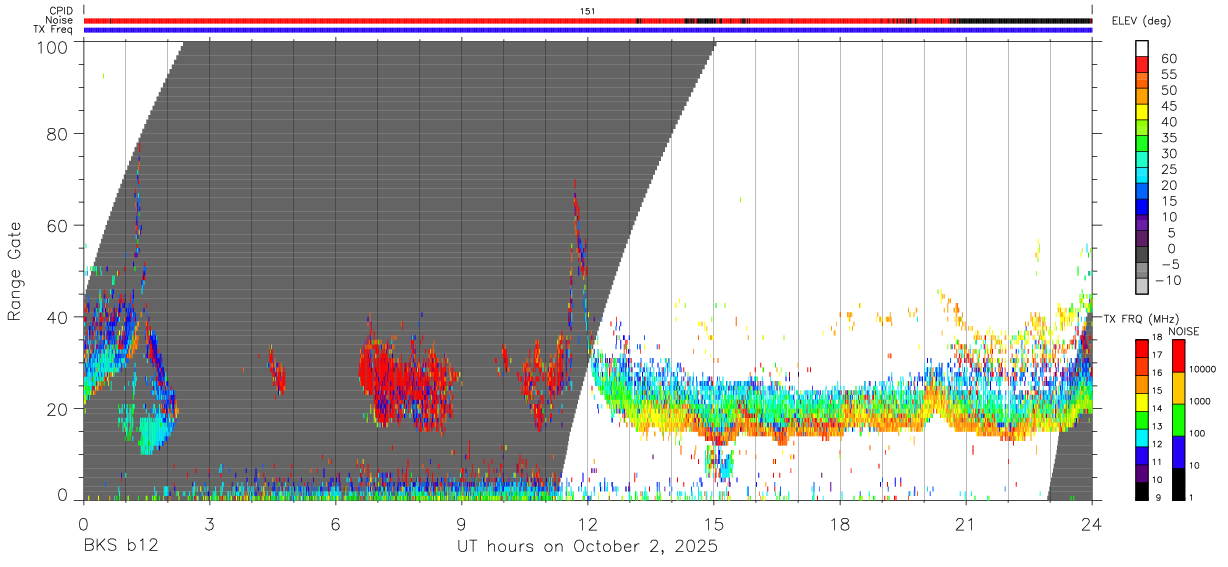Click the x-axis tick label '21'
This screenshot has width=1228, height=567.
pos(965,524)
